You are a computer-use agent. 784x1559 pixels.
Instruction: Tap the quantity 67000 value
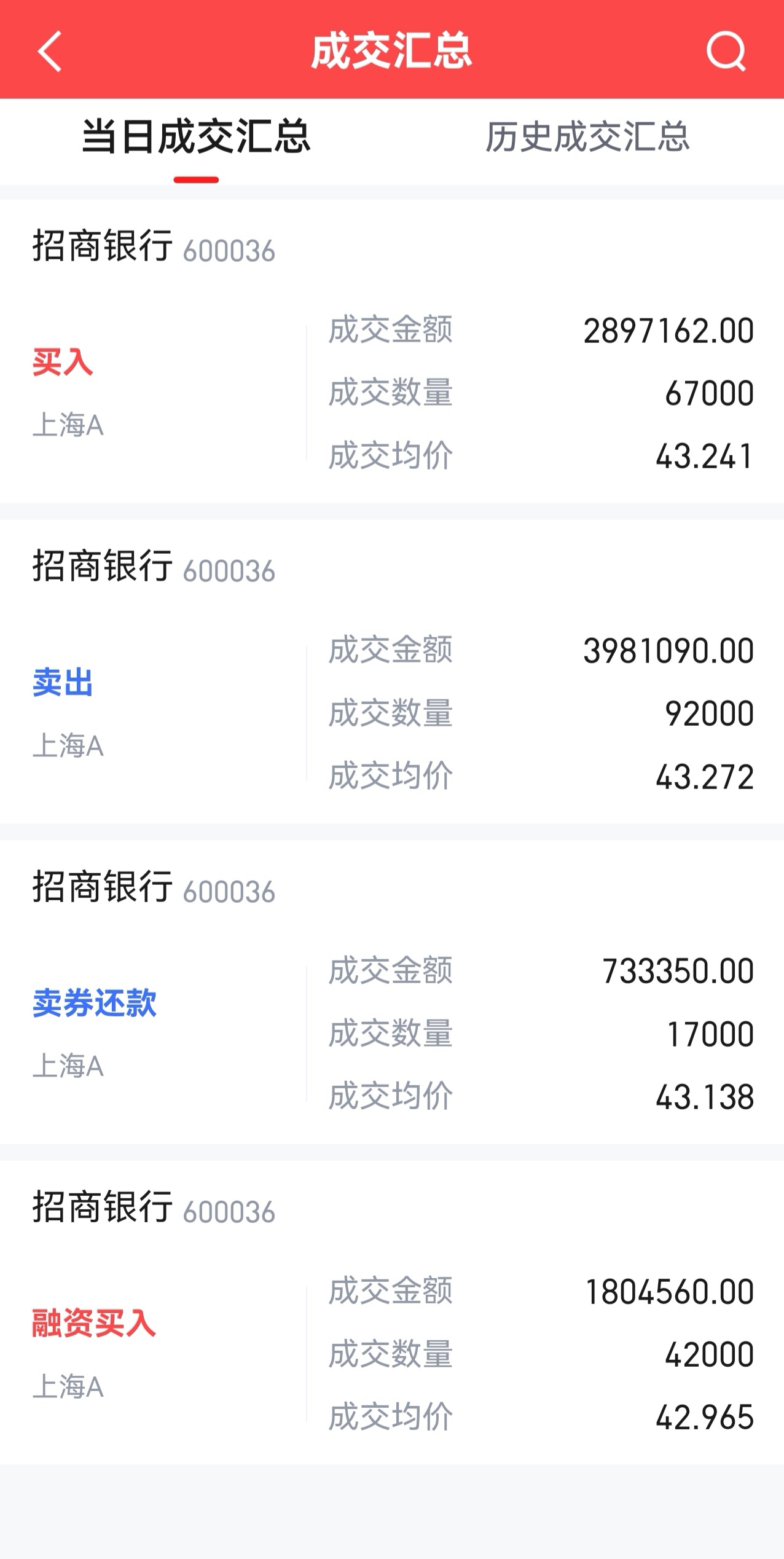click(710, 393)
